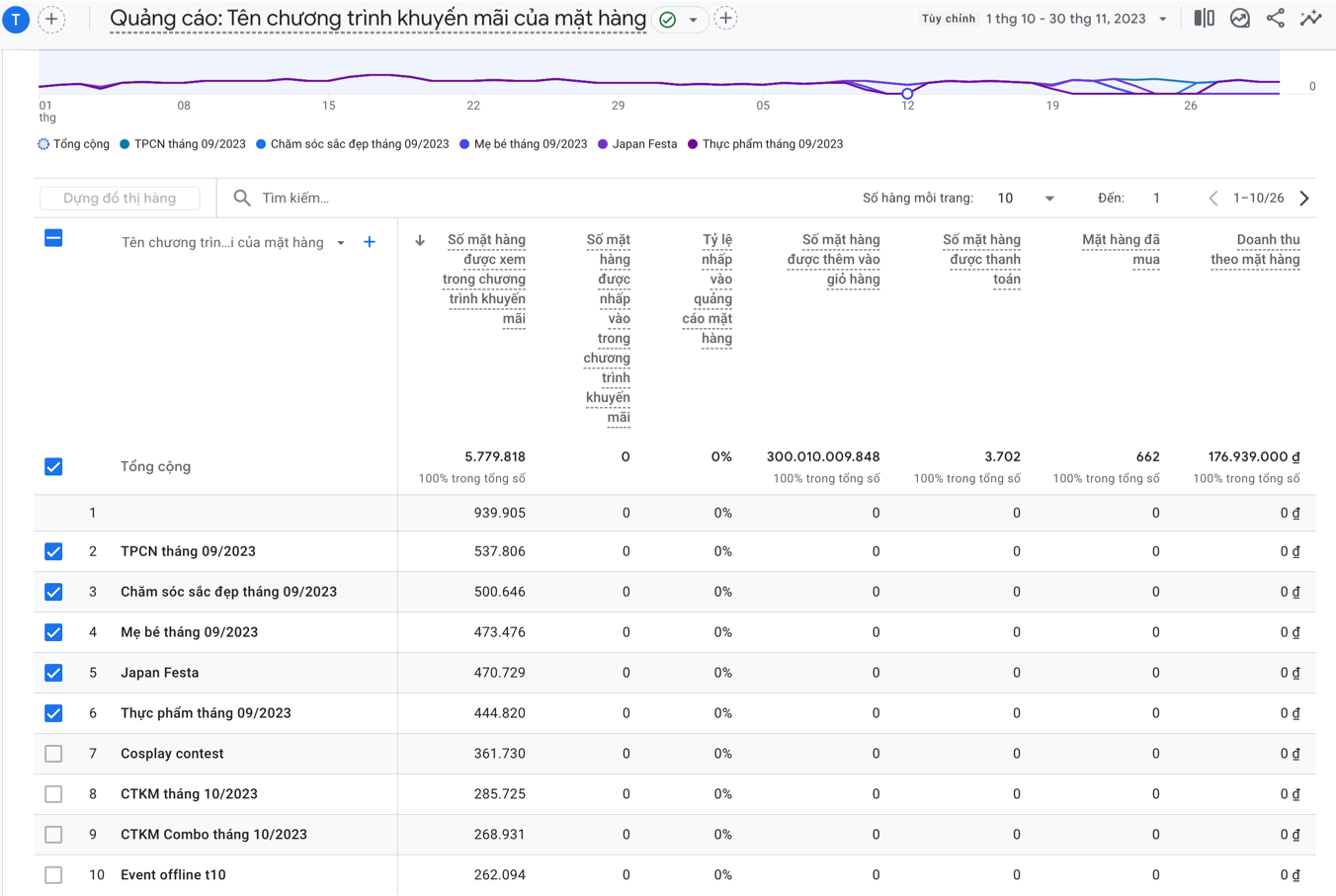Click the Event offline t10 row name
Image resolution: width=1336 pixels, height=896 pixels.
[x=173, y=875]
